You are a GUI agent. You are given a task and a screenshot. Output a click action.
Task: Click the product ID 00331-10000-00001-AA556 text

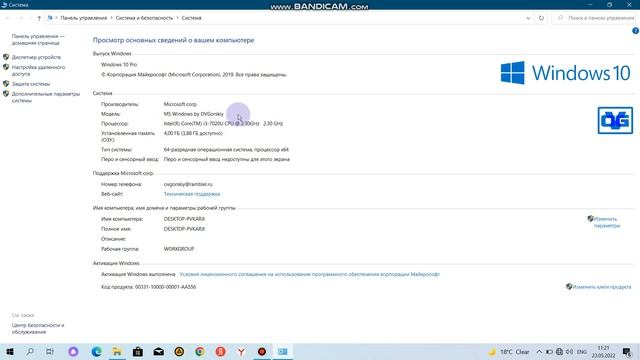[165, 287]
